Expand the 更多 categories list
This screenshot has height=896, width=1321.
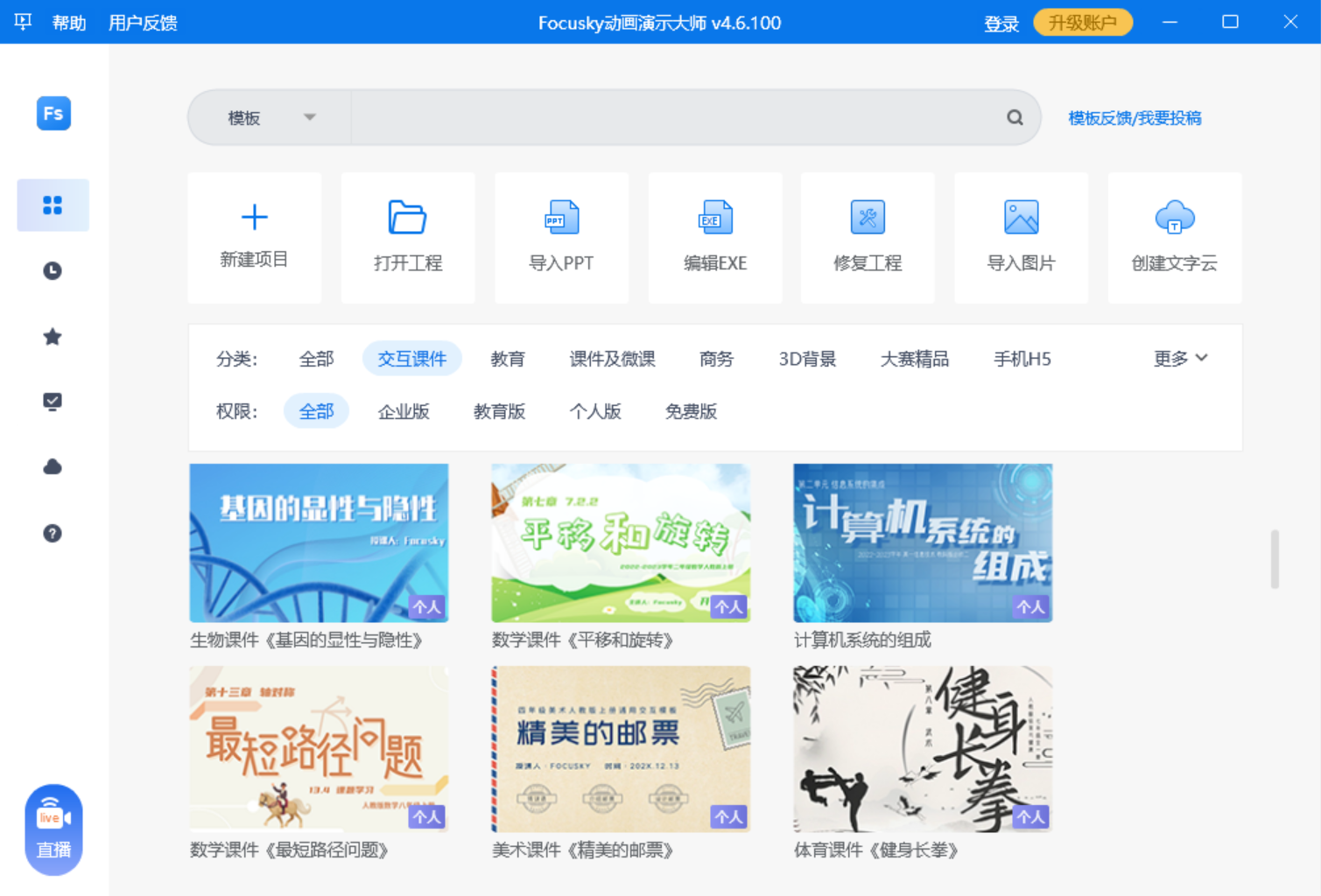tap(1180, 359)
